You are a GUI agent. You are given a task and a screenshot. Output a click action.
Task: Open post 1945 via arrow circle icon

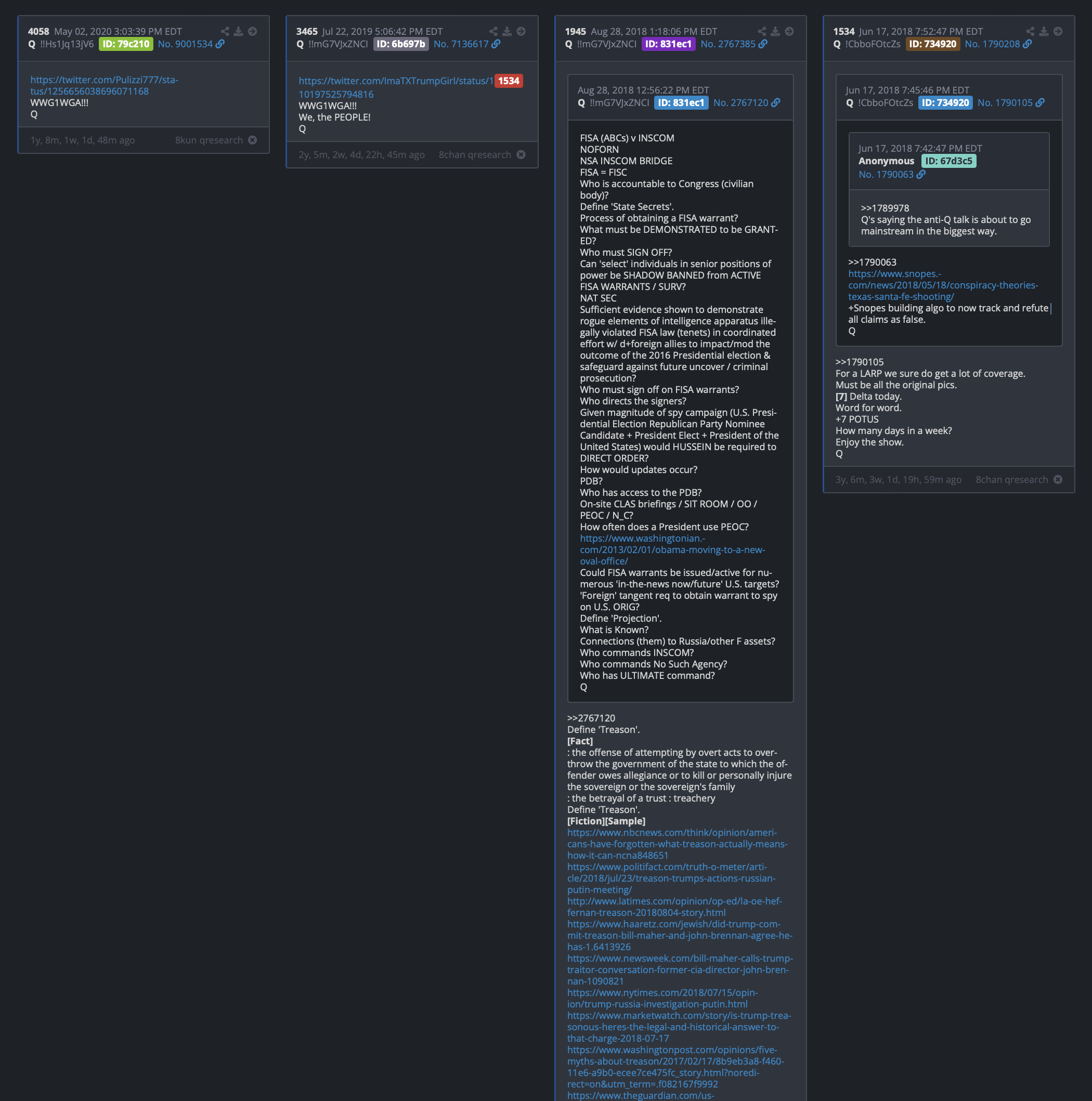[x=789, y=31]
